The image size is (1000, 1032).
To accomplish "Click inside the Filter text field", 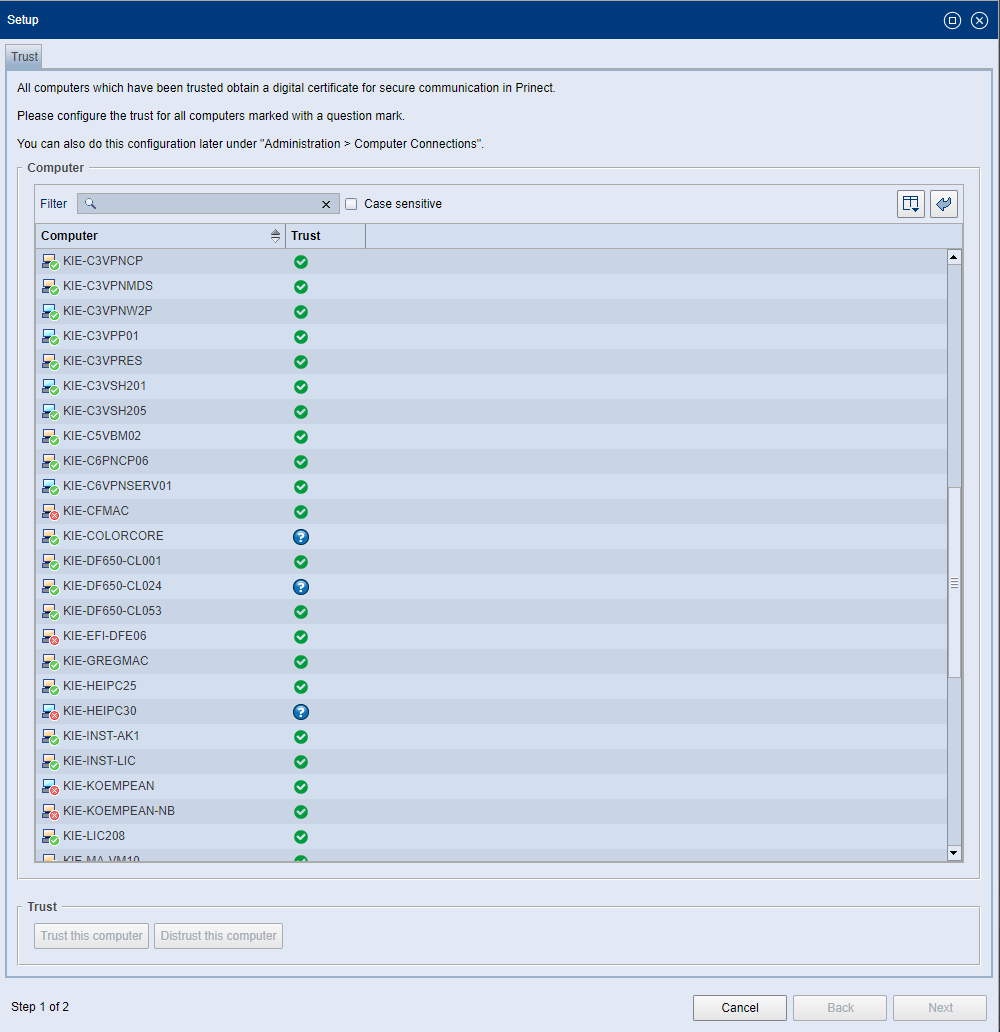I will [207, 204].
